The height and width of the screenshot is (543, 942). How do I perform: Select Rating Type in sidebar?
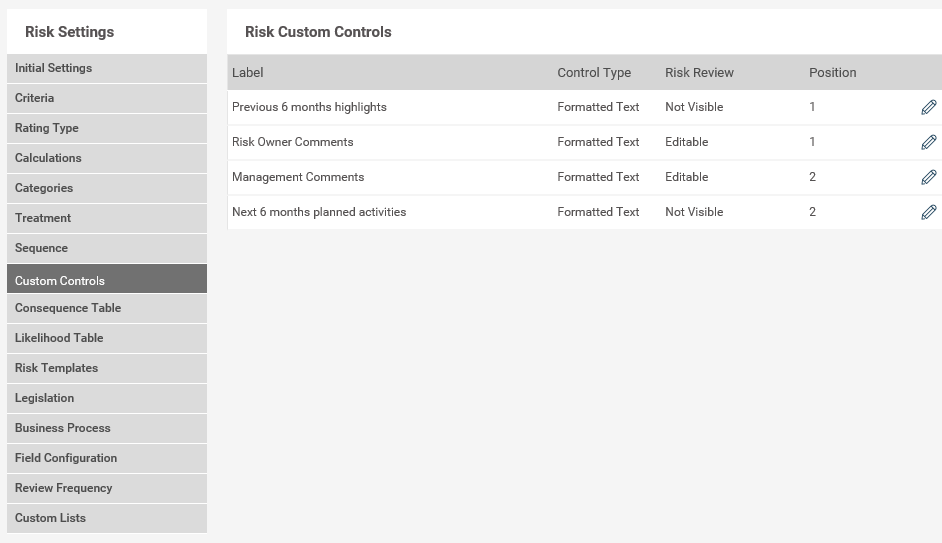pyautogui.click(x=107, y=129)
